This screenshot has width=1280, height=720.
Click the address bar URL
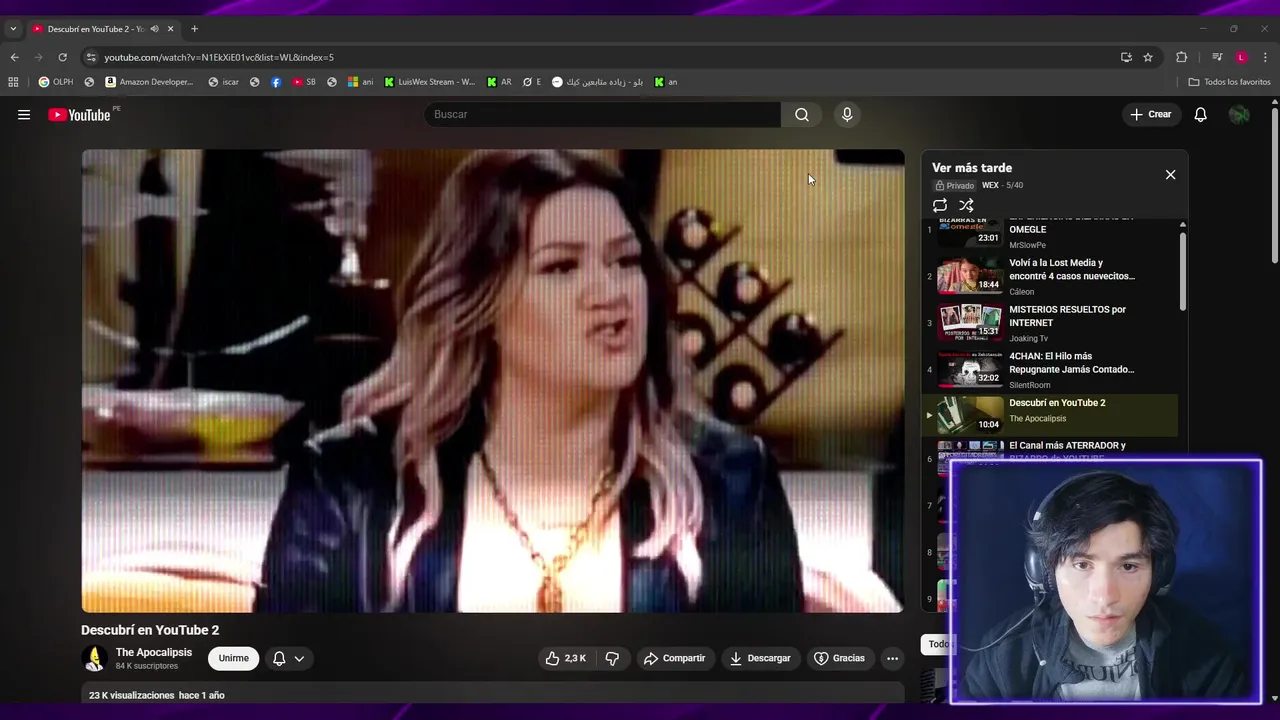[x=219, y=57]
